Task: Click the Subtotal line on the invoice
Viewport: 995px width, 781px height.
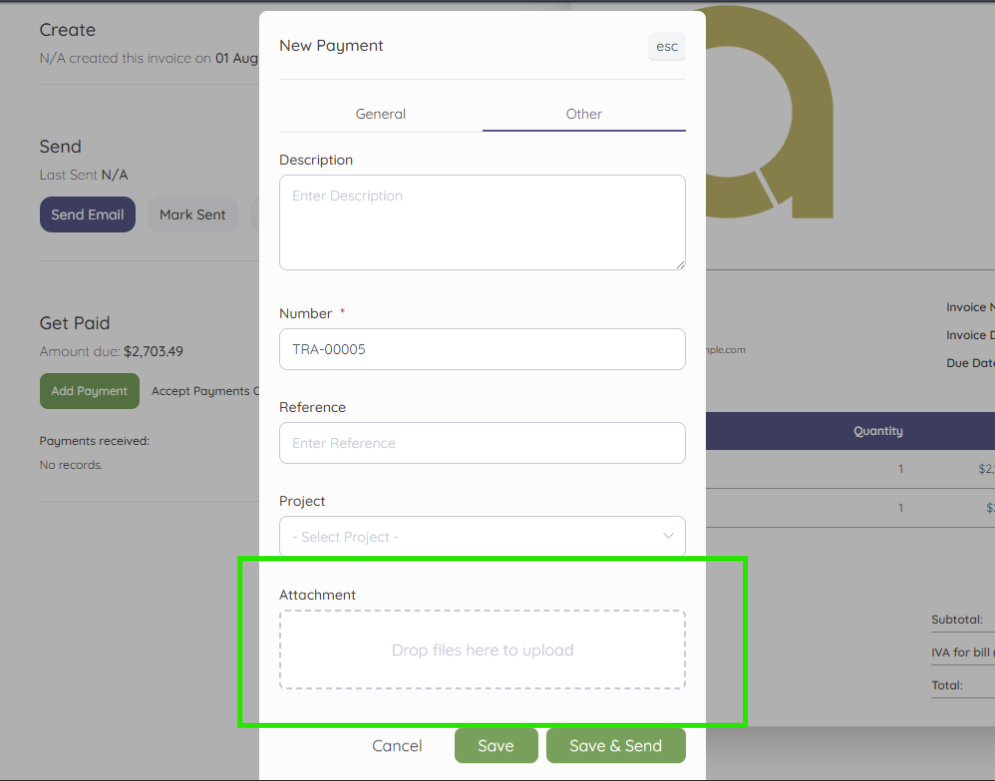Action: click(x=958, y=619)
